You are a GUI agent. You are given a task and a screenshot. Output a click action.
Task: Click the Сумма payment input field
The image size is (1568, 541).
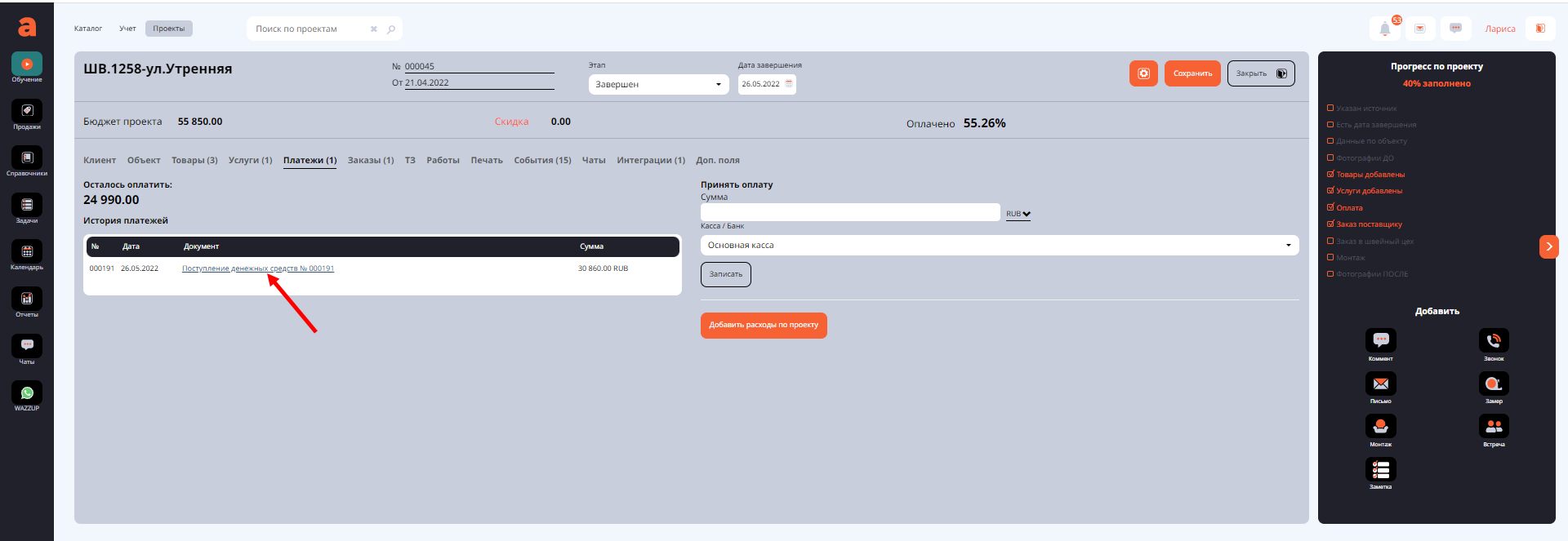pyautogui.click(x=849, y=212)
